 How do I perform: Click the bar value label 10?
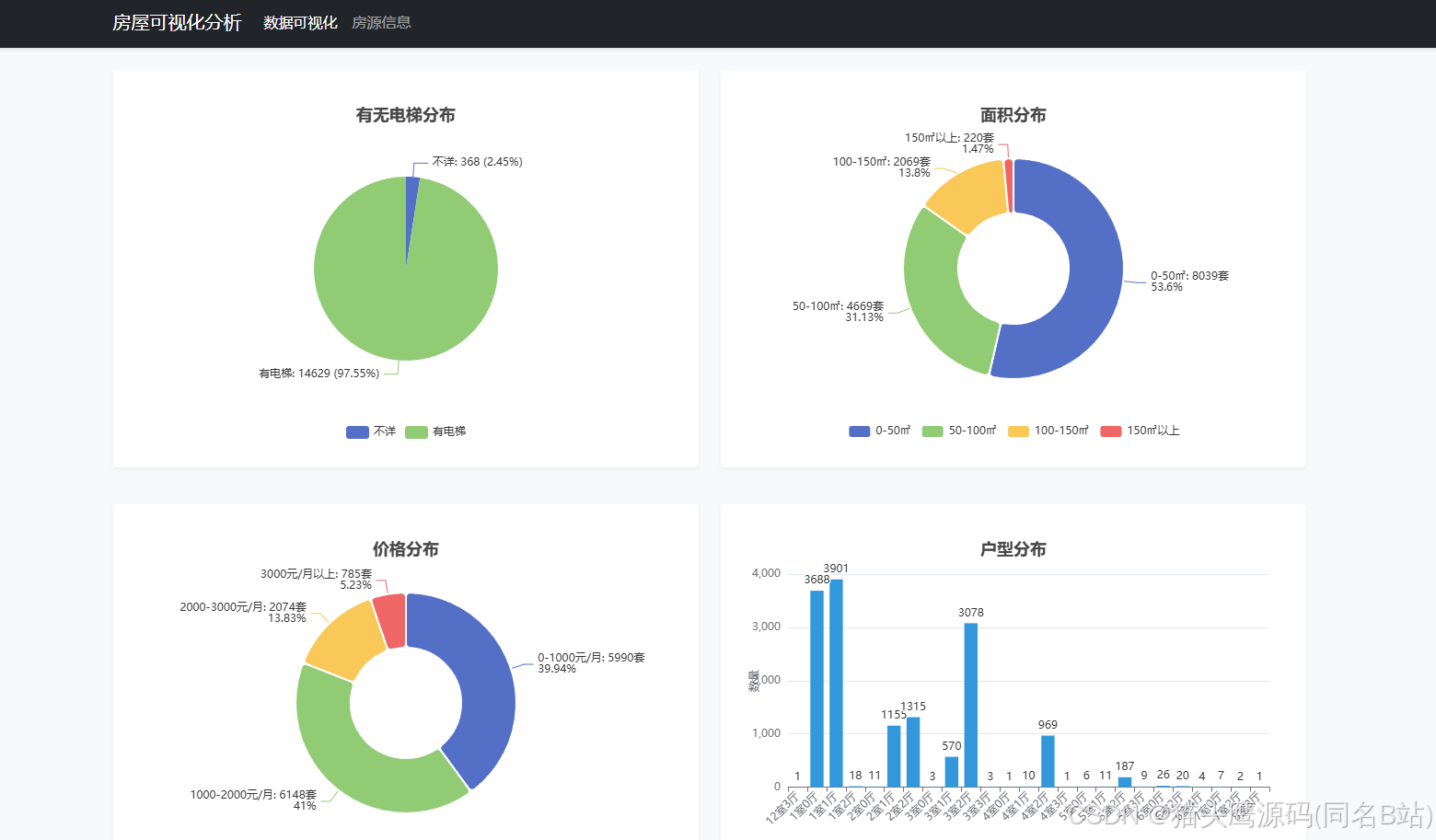[1028, 776]
